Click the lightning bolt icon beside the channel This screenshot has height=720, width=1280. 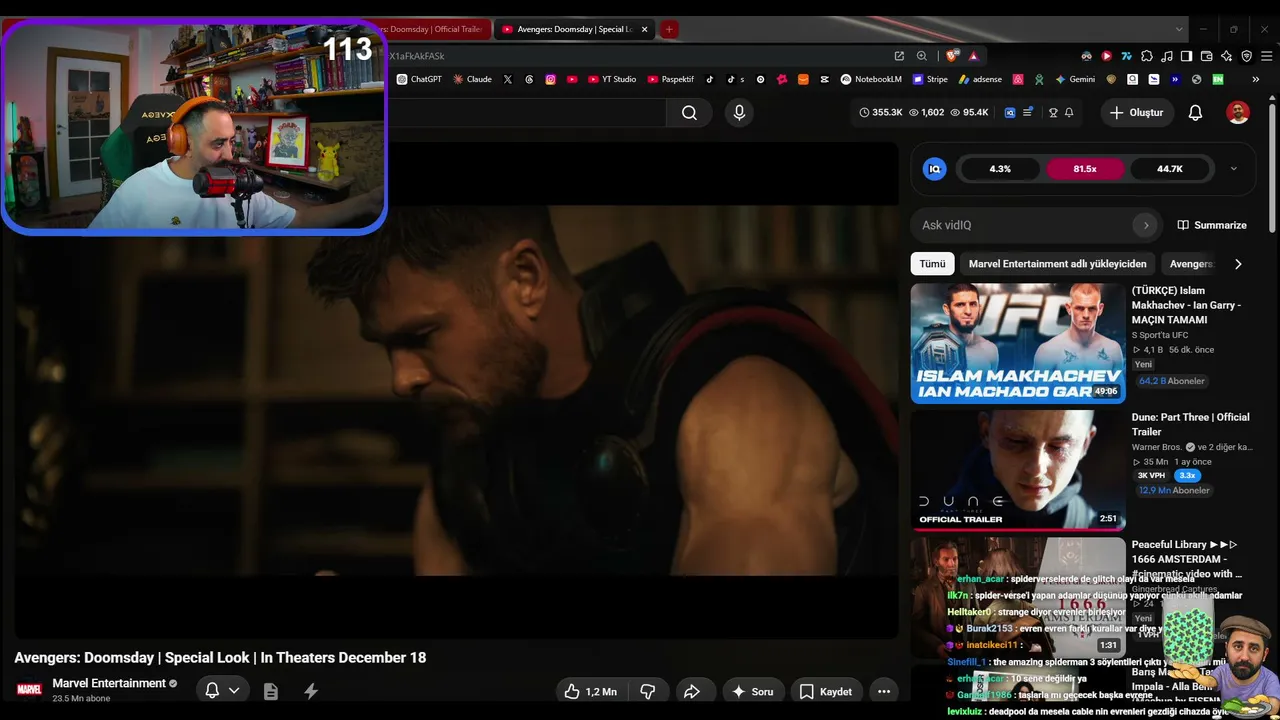pos(311,691)
